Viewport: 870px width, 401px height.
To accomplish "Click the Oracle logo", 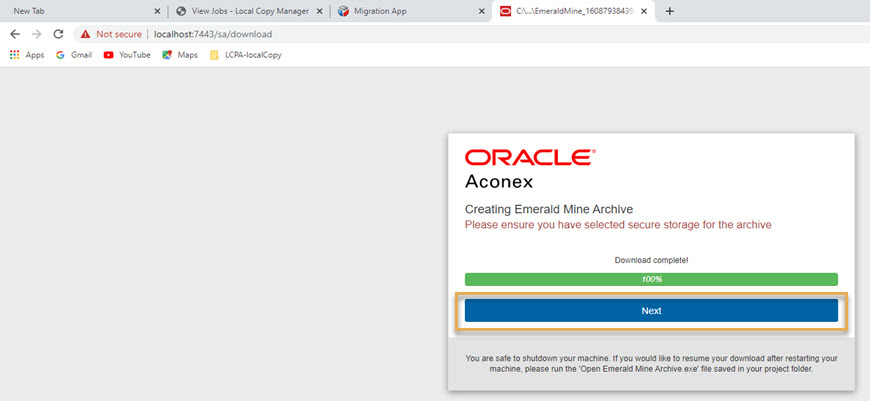I will pyautogui.click(x=530, y=158).
